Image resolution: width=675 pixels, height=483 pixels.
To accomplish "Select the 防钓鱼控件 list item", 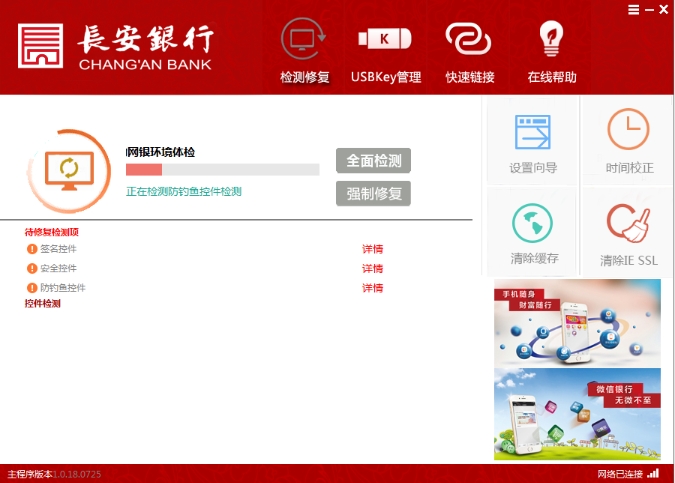I will tap(62, 288).
